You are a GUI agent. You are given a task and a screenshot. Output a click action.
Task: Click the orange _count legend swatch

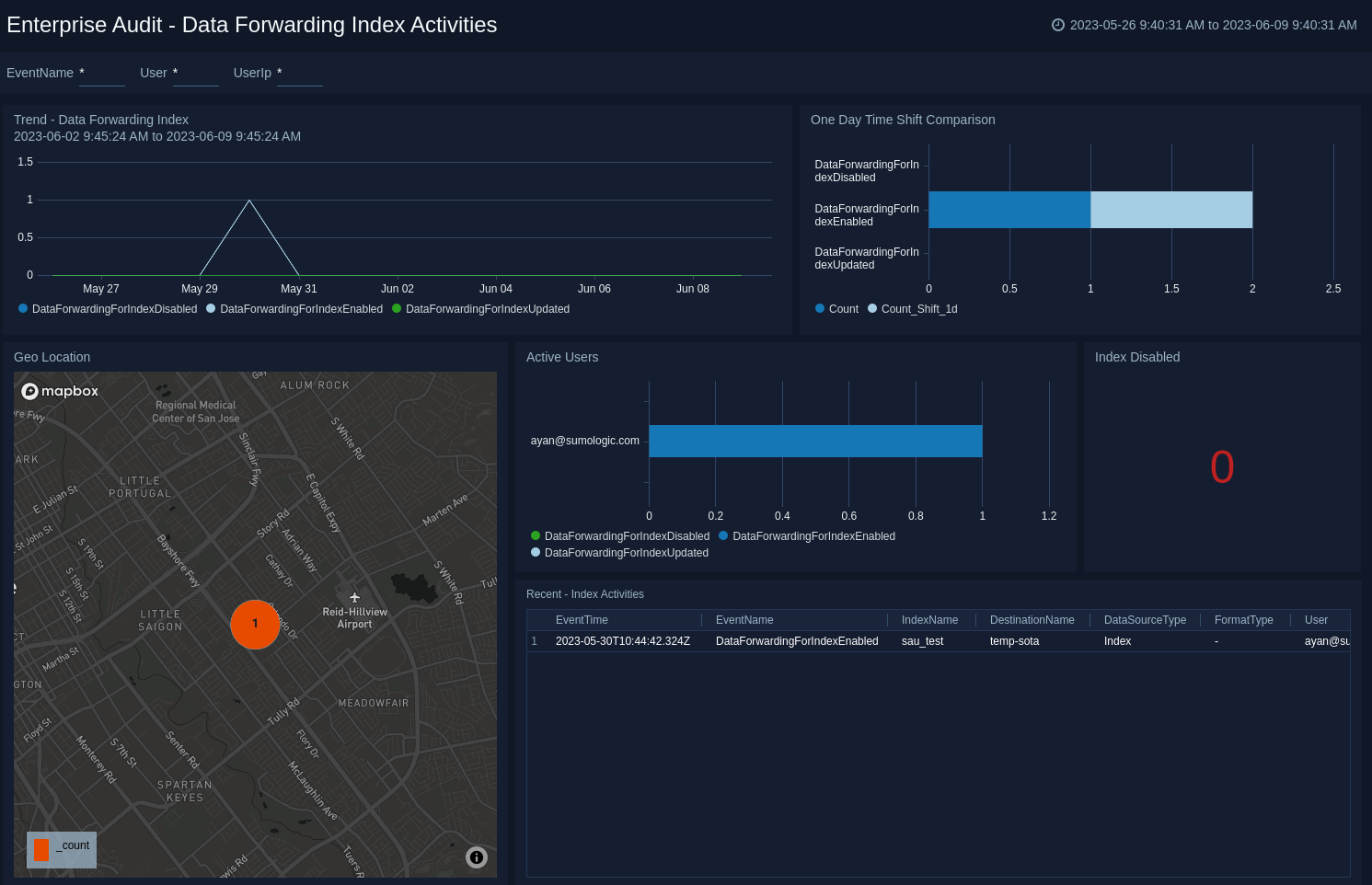[41, 849]
